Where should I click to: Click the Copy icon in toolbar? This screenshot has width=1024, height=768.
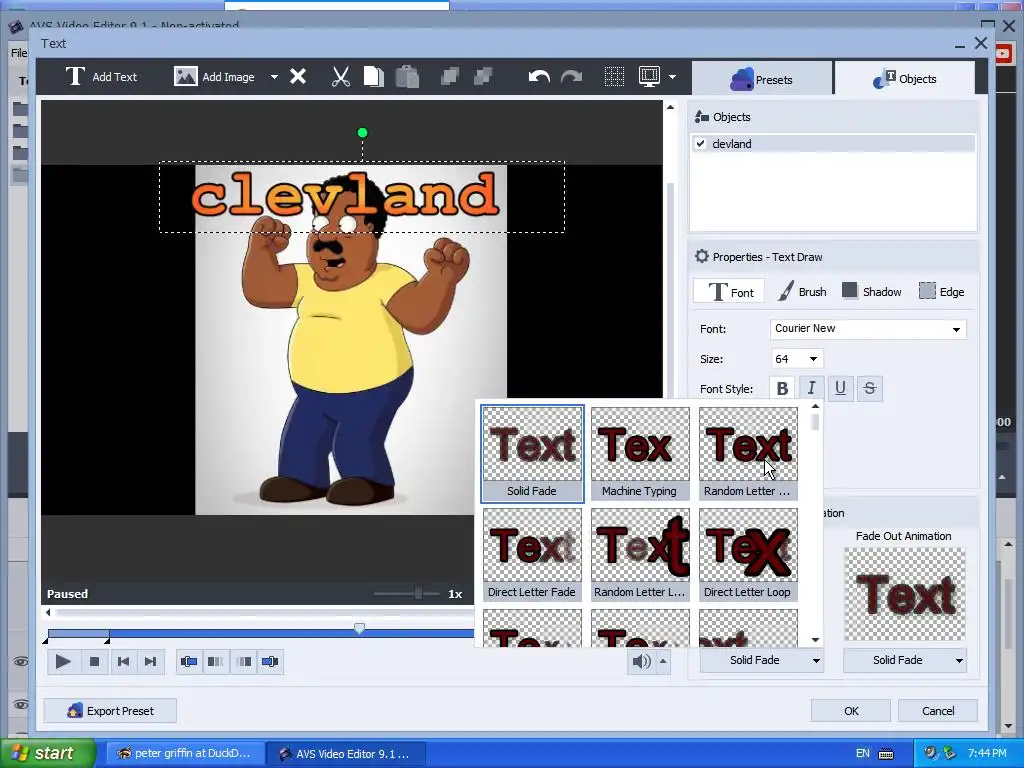374,77
